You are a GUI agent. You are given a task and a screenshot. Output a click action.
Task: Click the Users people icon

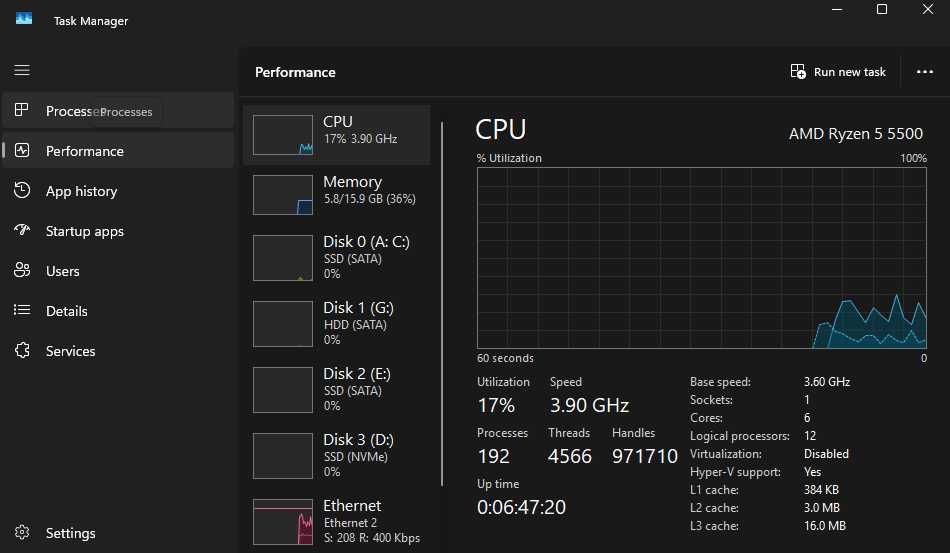[x=22, y=270]
